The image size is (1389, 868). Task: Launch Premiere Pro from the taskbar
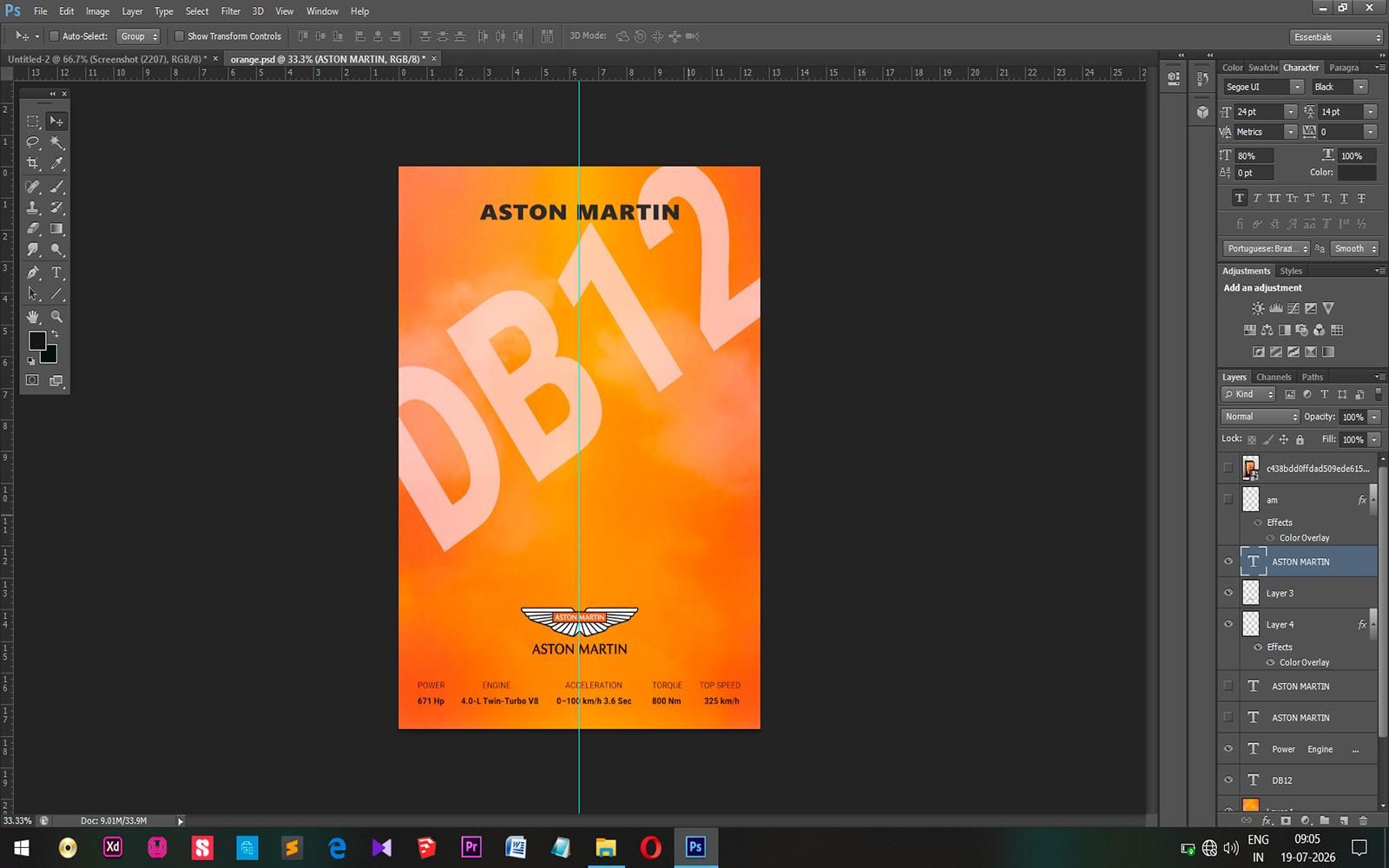tap(471, 847)
